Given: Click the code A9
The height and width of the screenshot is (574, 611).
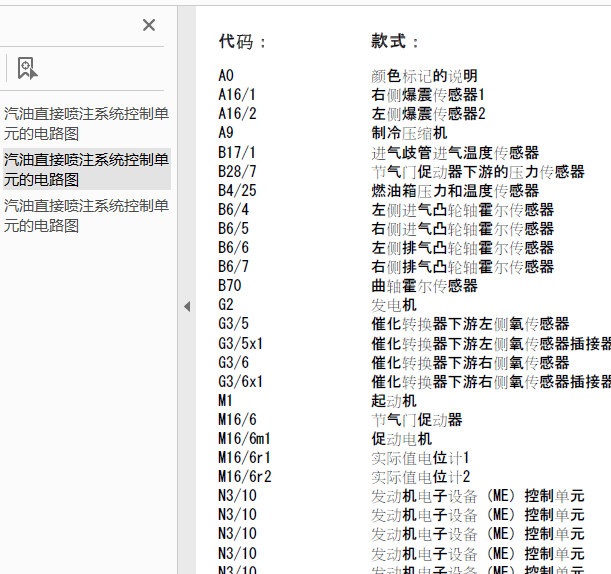Looking at the screenshot, I should pos(226,133).
